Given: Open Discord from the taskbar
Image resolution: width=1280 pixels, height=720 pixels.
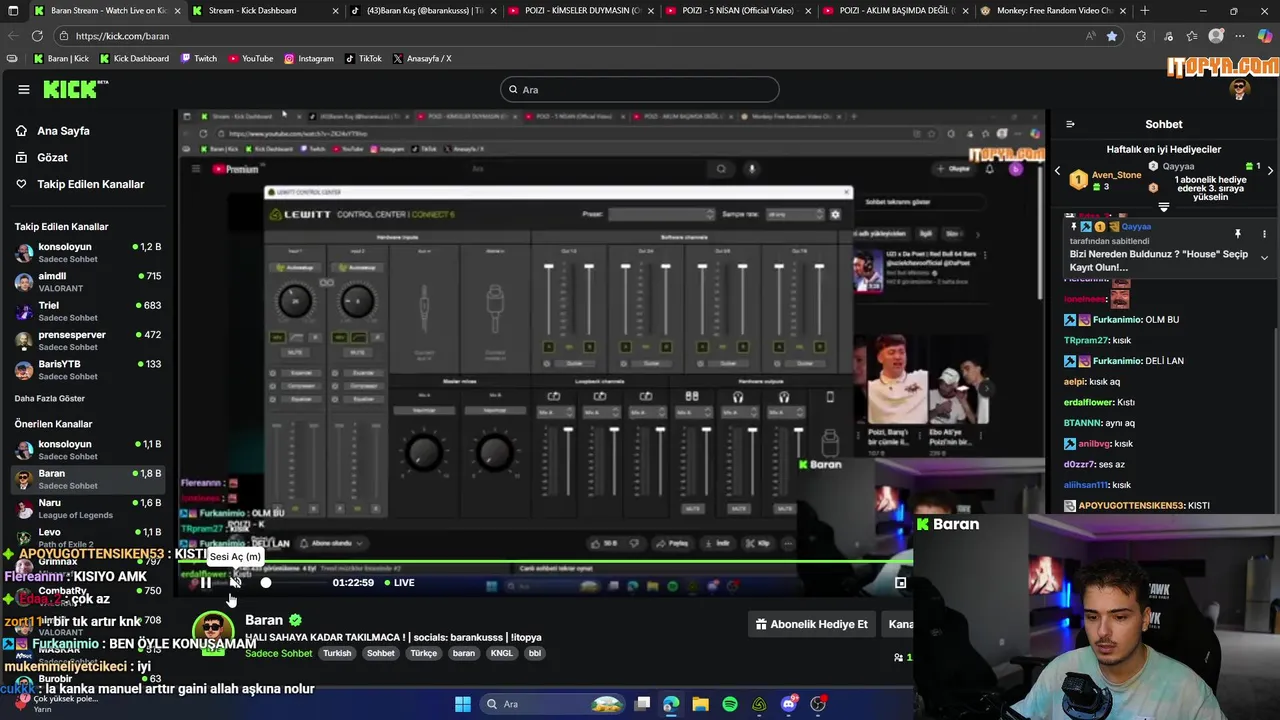Looking at the screenshot, I should [x=789, y=704].
